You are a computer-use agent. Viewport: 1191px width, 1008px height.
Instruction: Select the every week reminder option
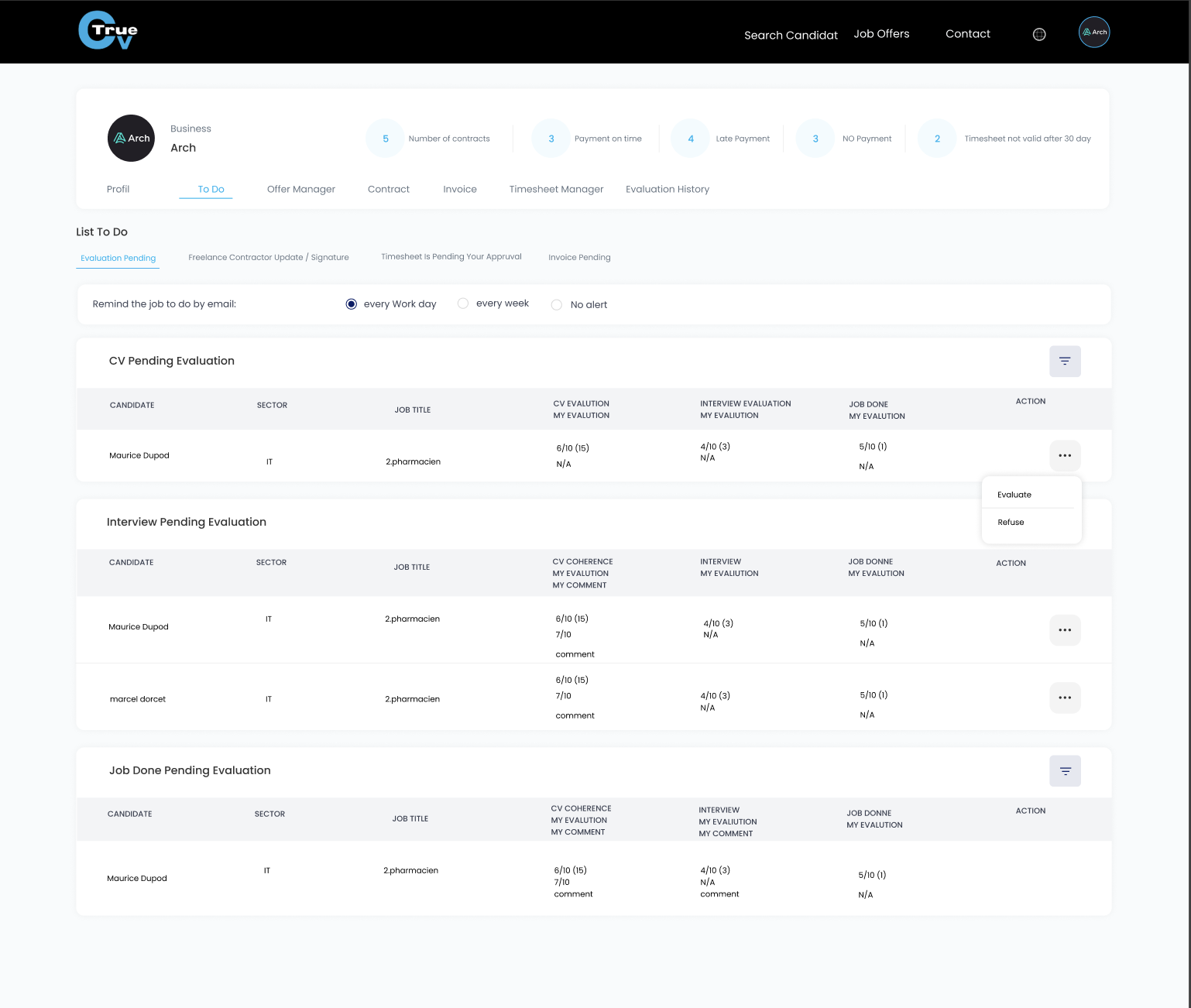click(x=463, y=303)
